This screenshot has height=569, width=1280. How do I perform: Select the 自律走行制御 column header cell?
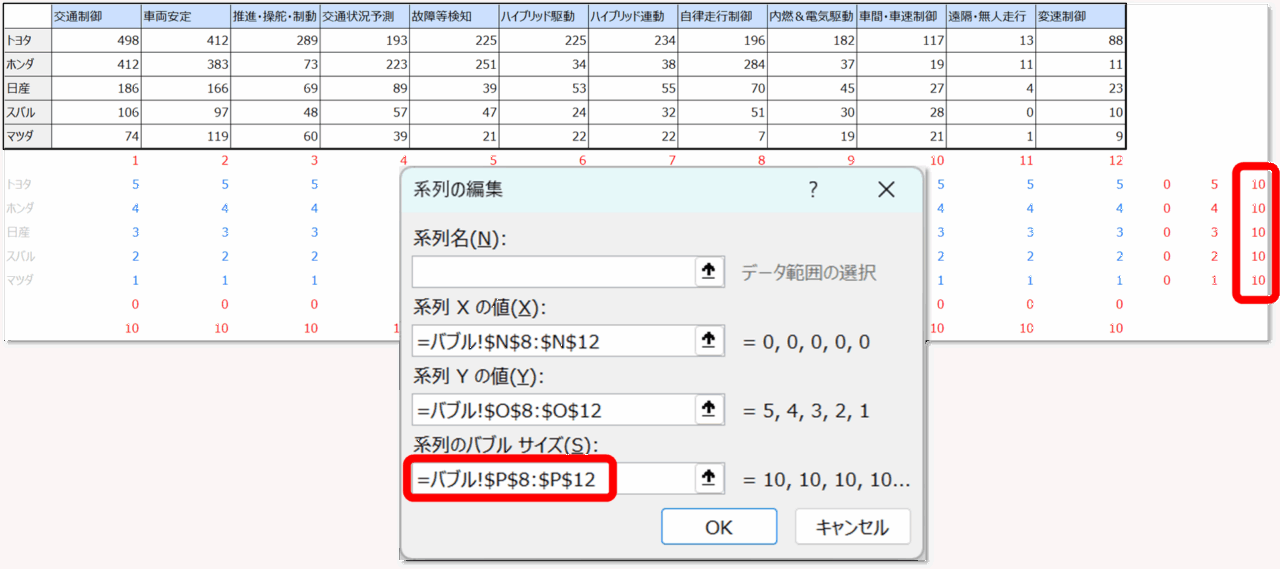(x=722, y=16)
